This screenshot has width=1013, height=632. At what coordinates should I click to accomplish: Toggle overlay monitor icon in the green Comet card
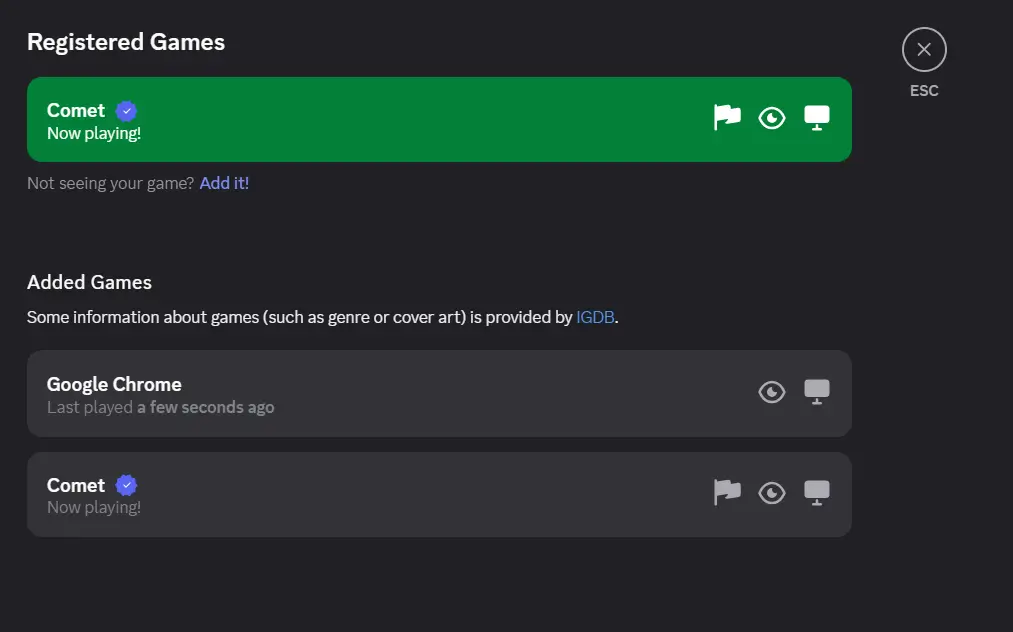coord(817,119)
